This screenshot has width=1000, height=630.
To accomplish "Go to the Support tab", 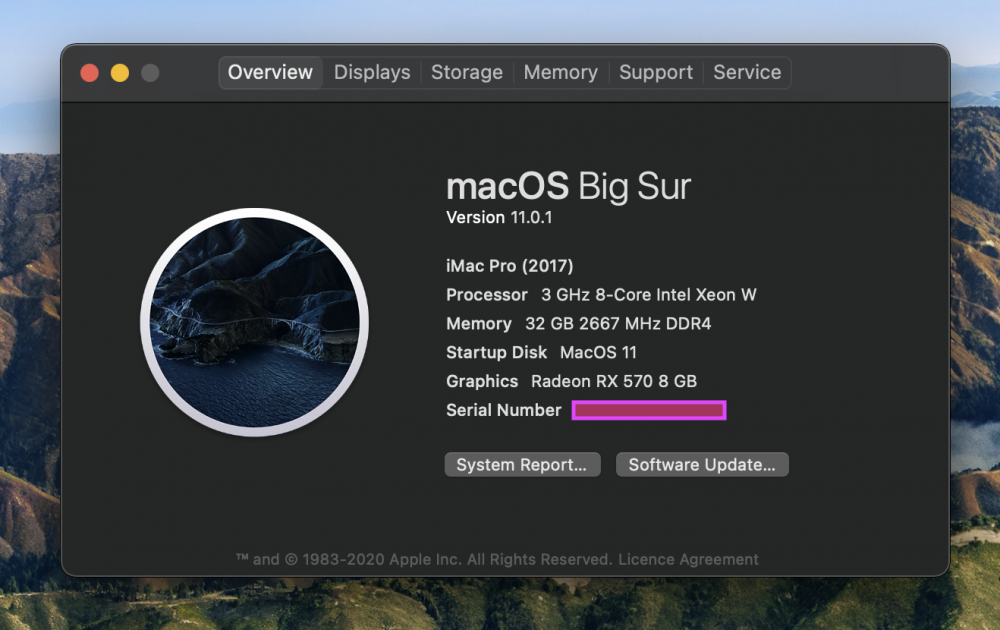I will click(x=656, y=73).
